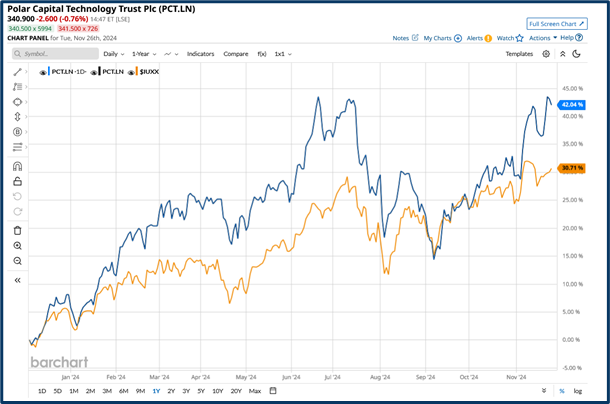Open the text annotation tool

[x=17, y=87]
